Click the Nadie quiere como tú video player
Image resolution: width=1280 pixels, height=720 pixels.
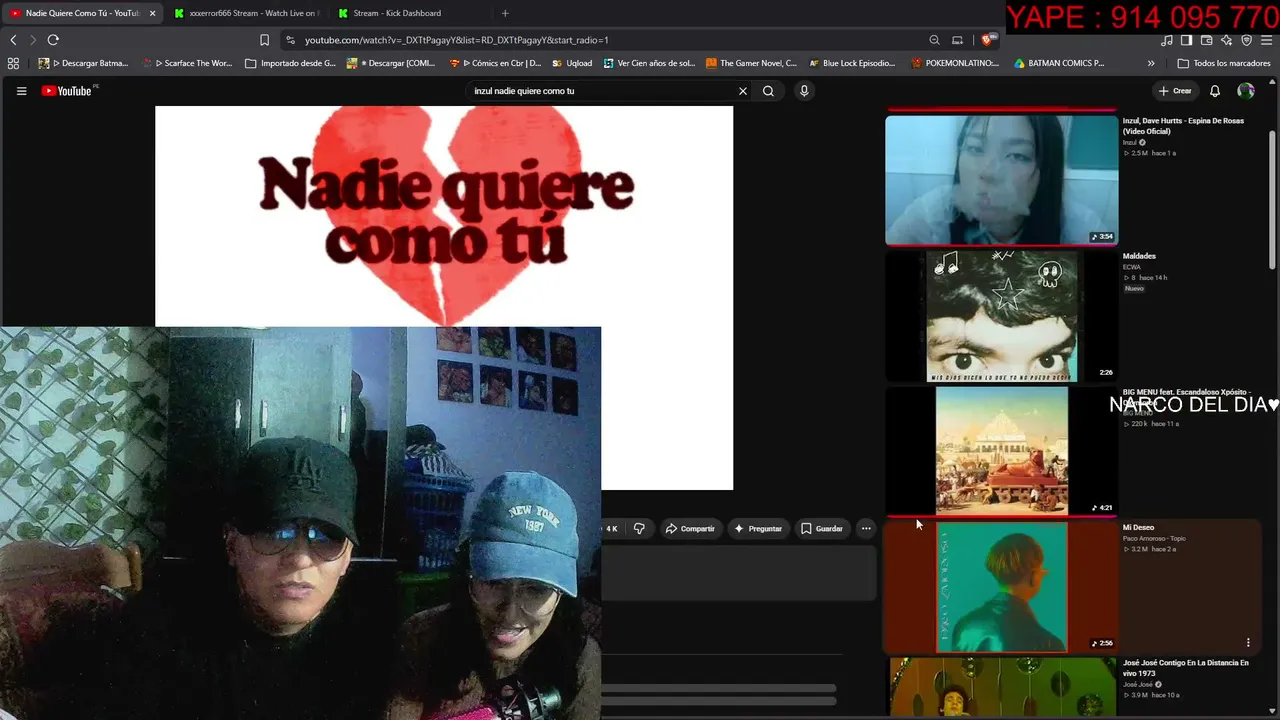444,298
